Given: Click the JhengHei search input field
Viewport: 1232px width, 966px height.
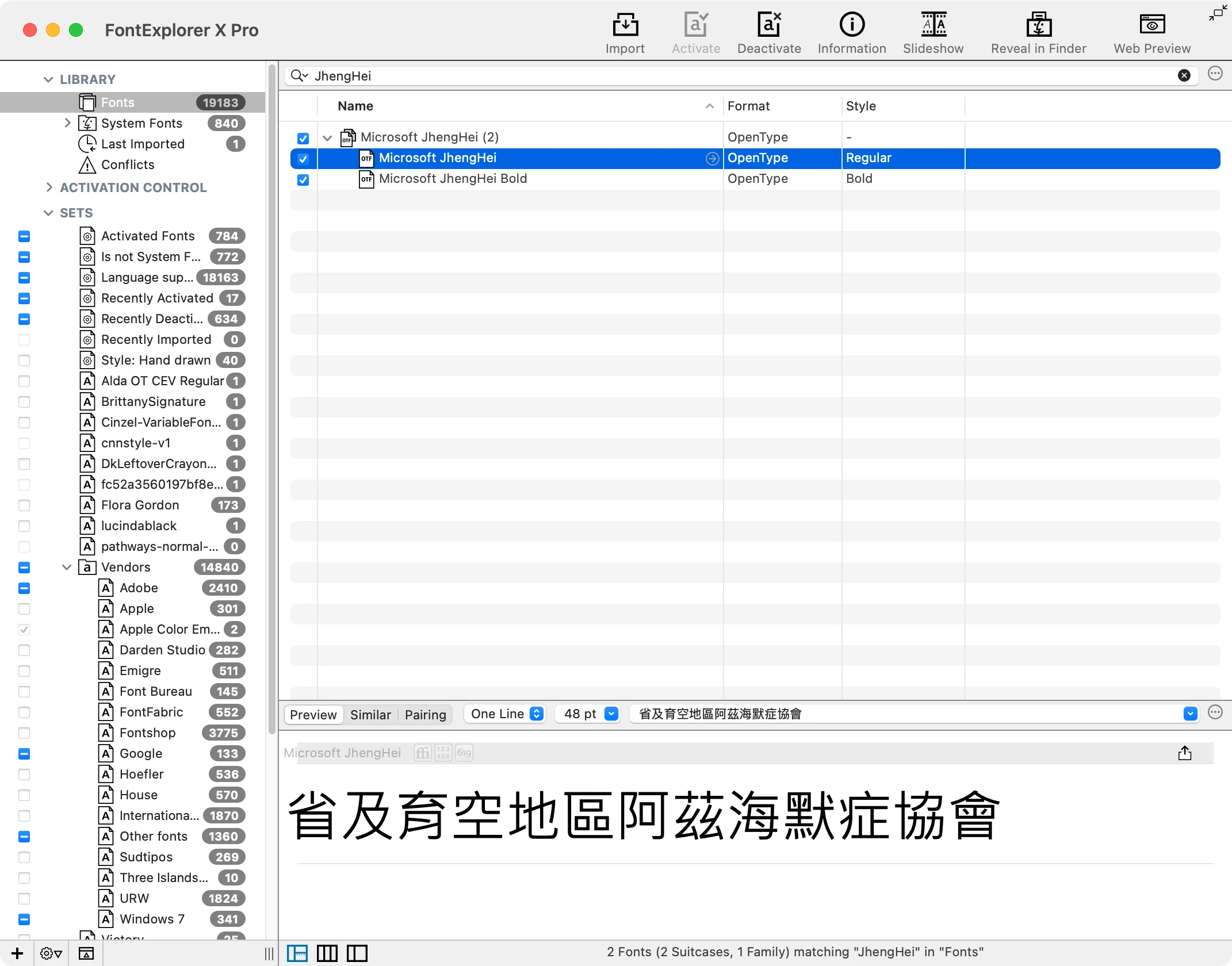Looking at the screenshot, I should click(742, 76).
